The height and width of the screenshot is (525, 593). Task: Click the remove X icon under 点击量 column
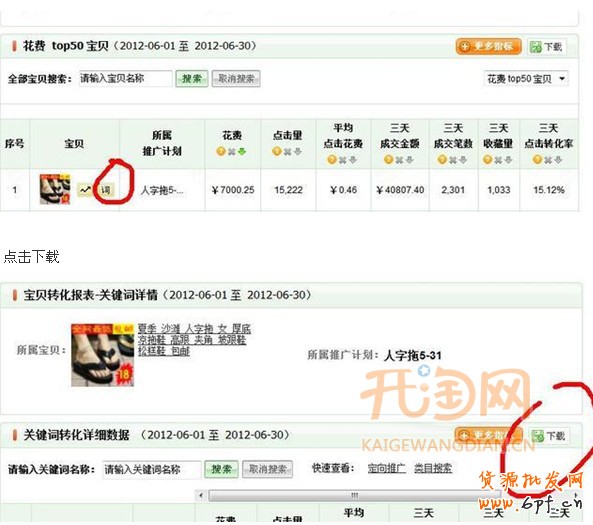287,152
